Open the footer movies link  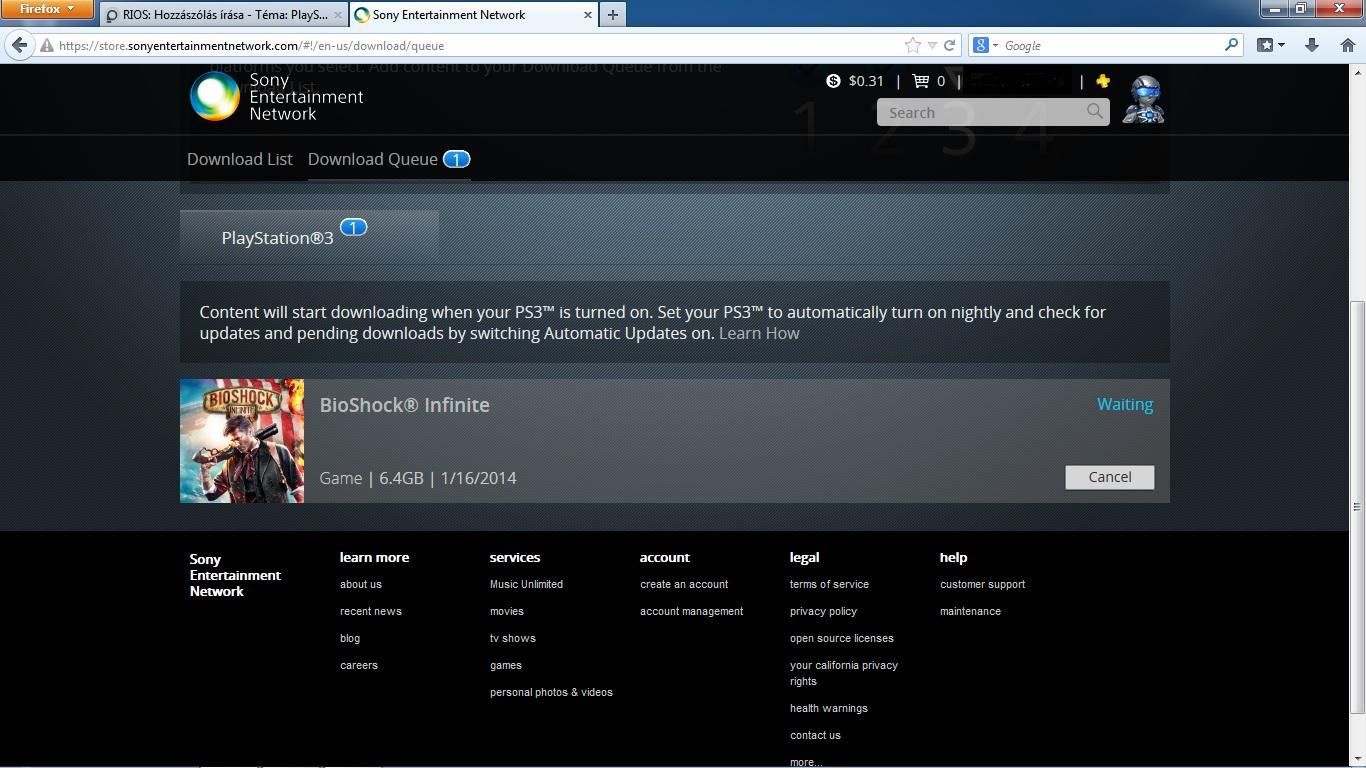point(507,611)
